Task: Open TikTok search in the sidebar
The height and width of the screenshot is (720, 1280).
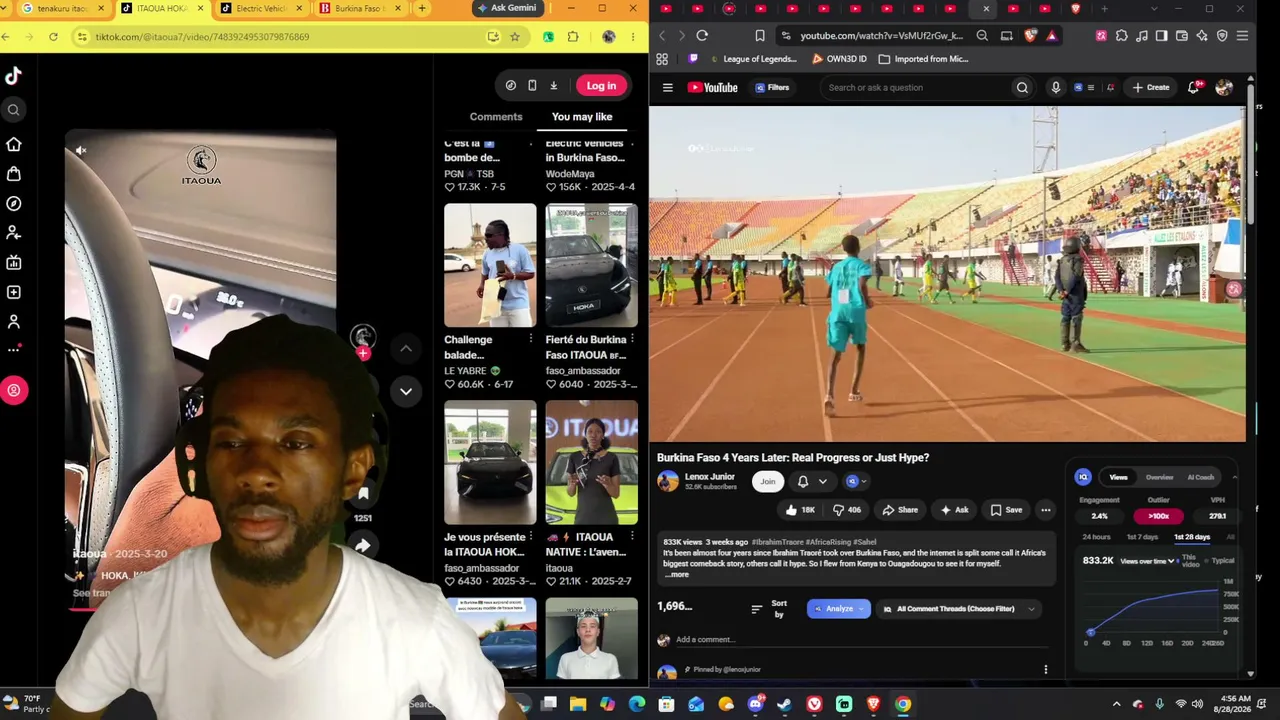Action: pos(14,110)
